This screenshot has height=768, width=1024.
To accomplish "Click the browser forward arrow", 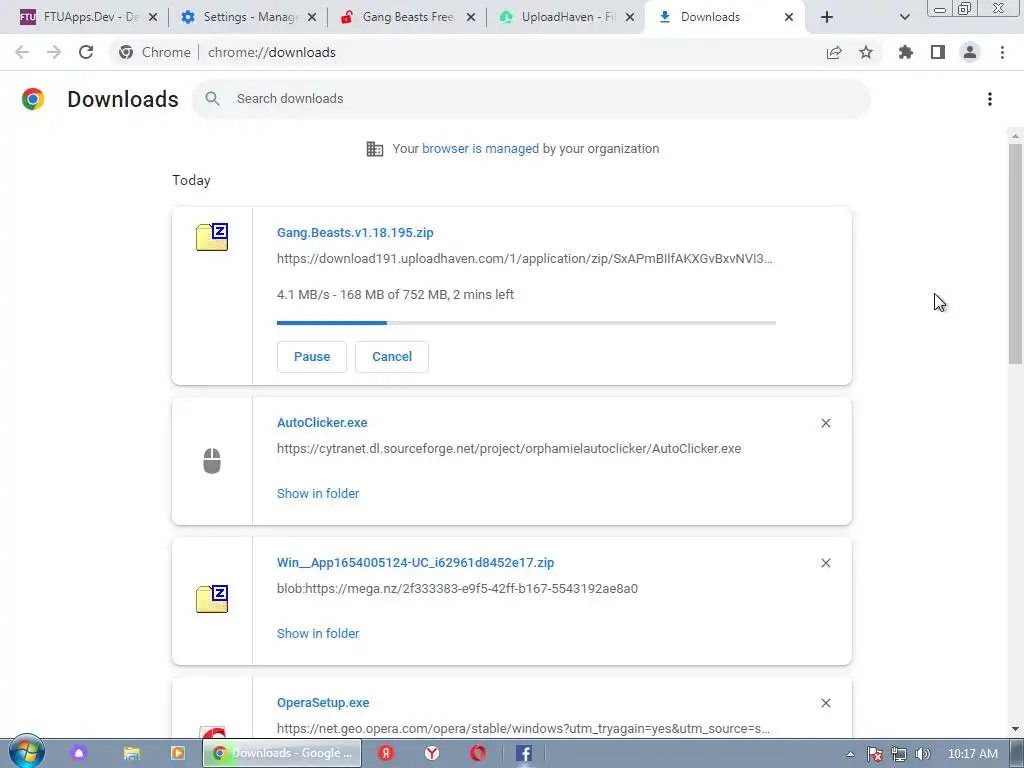I will 54,52.
